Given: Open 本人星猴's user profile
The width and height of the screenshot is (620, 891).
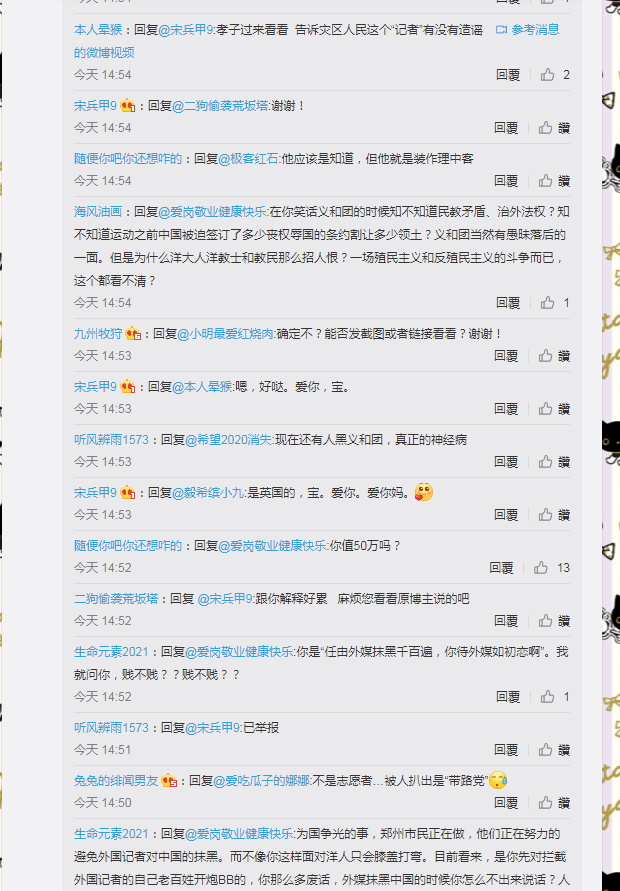Looking at the screenshot, I should [98, 30].
